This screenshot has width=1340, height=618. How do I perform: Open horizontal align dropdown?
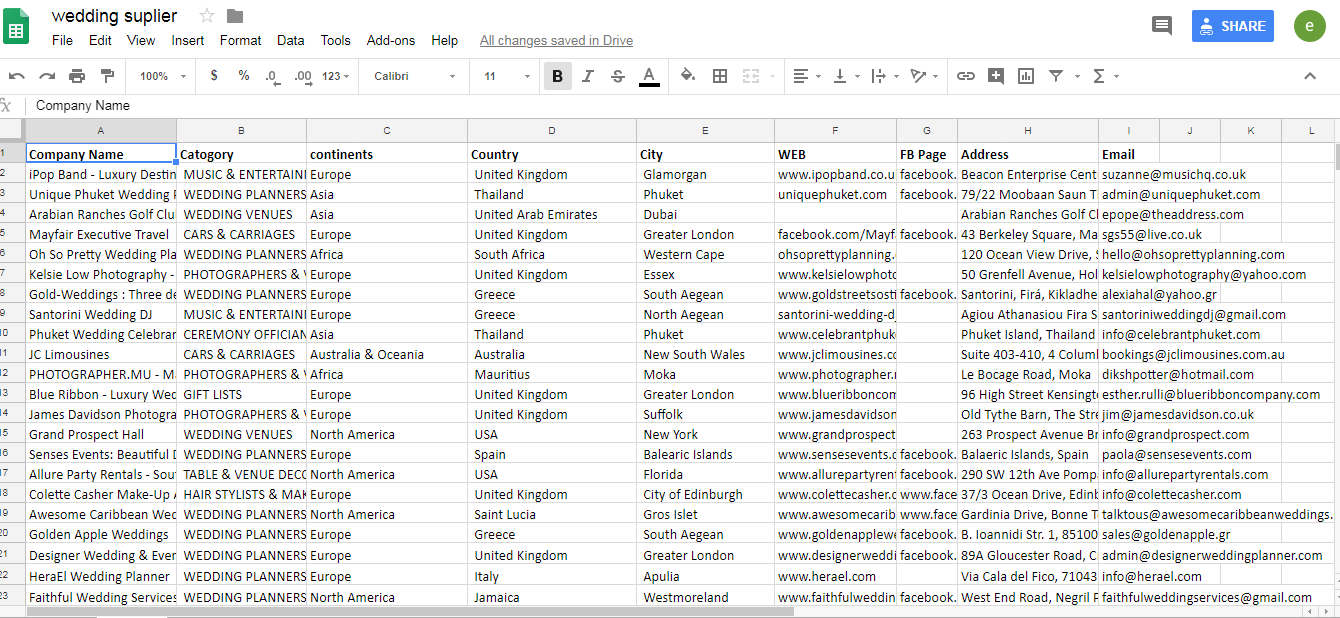point(807,76)
